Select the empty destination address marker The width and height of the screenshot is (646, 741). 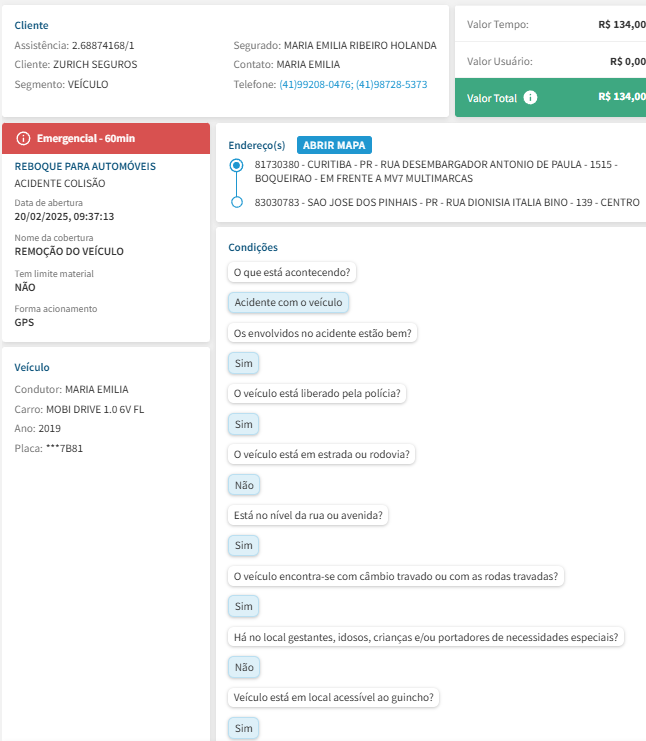236,202
